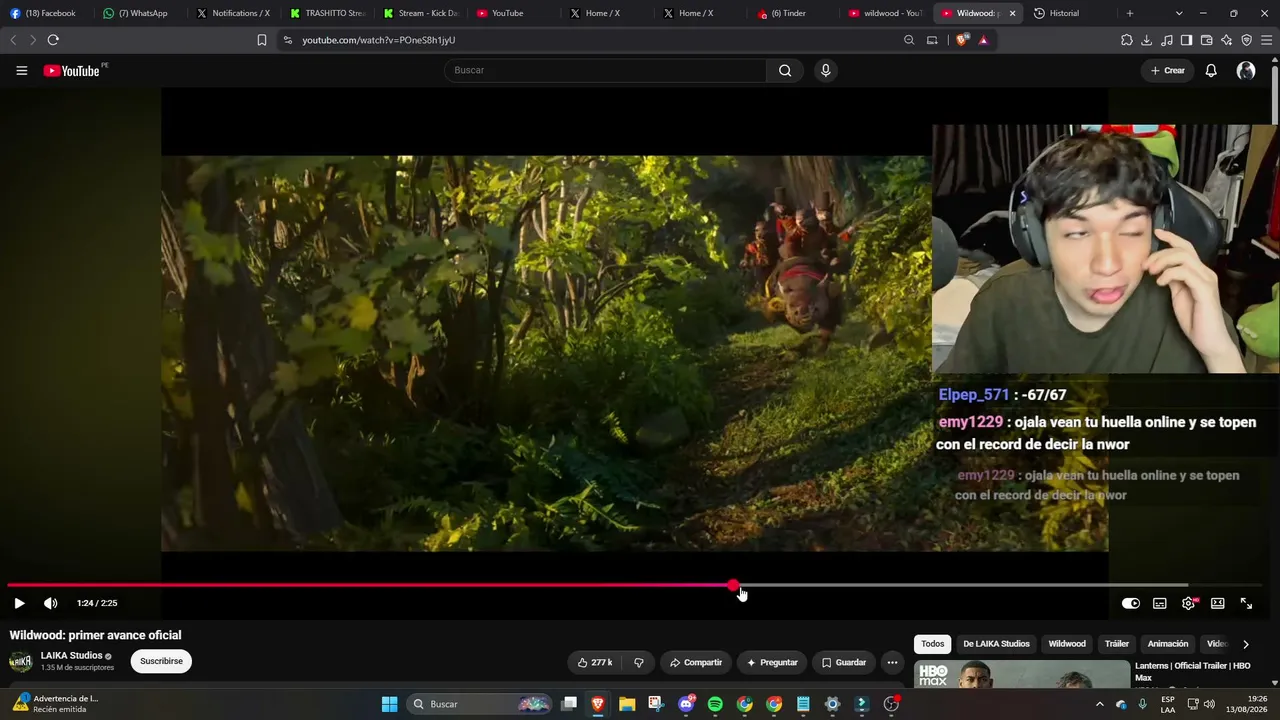The width and height of the screenshot is (1280, 720).
Task: Open Brave Rewards triangle icon
Action: pyautogui.click(x=984, y=40)
